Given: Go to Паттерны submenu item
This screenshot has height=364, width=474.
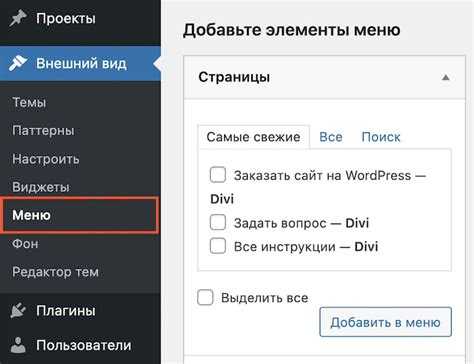Looking at the screenshot, I should point(43,130).
